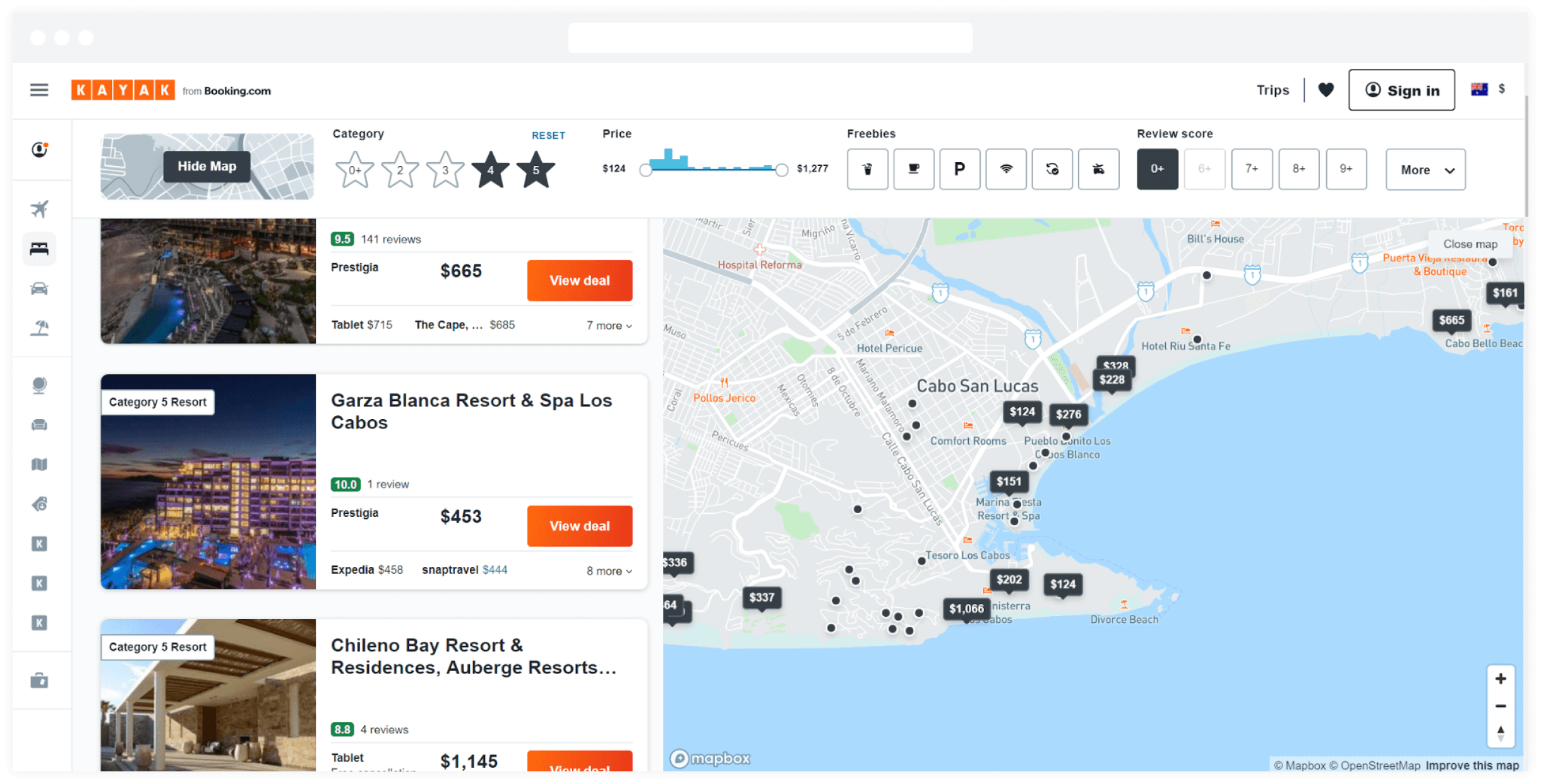Image resolution: width=1541 pixels, height=784 pixels.
Task: Click the Hide Map button
Action: click(207, 167)
